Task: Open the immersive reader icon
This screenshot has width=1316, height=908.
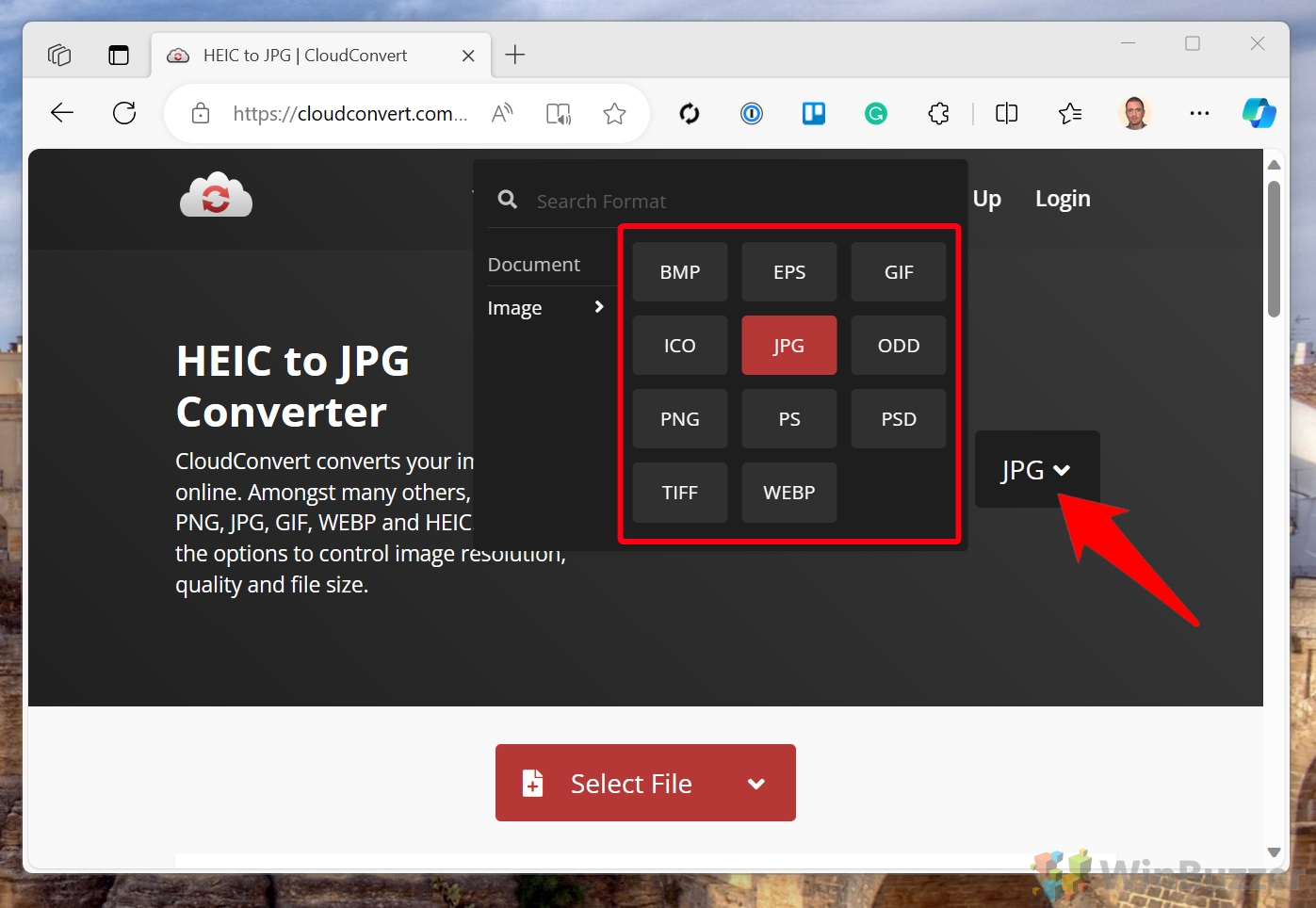Action: click(x=559, y=114)
